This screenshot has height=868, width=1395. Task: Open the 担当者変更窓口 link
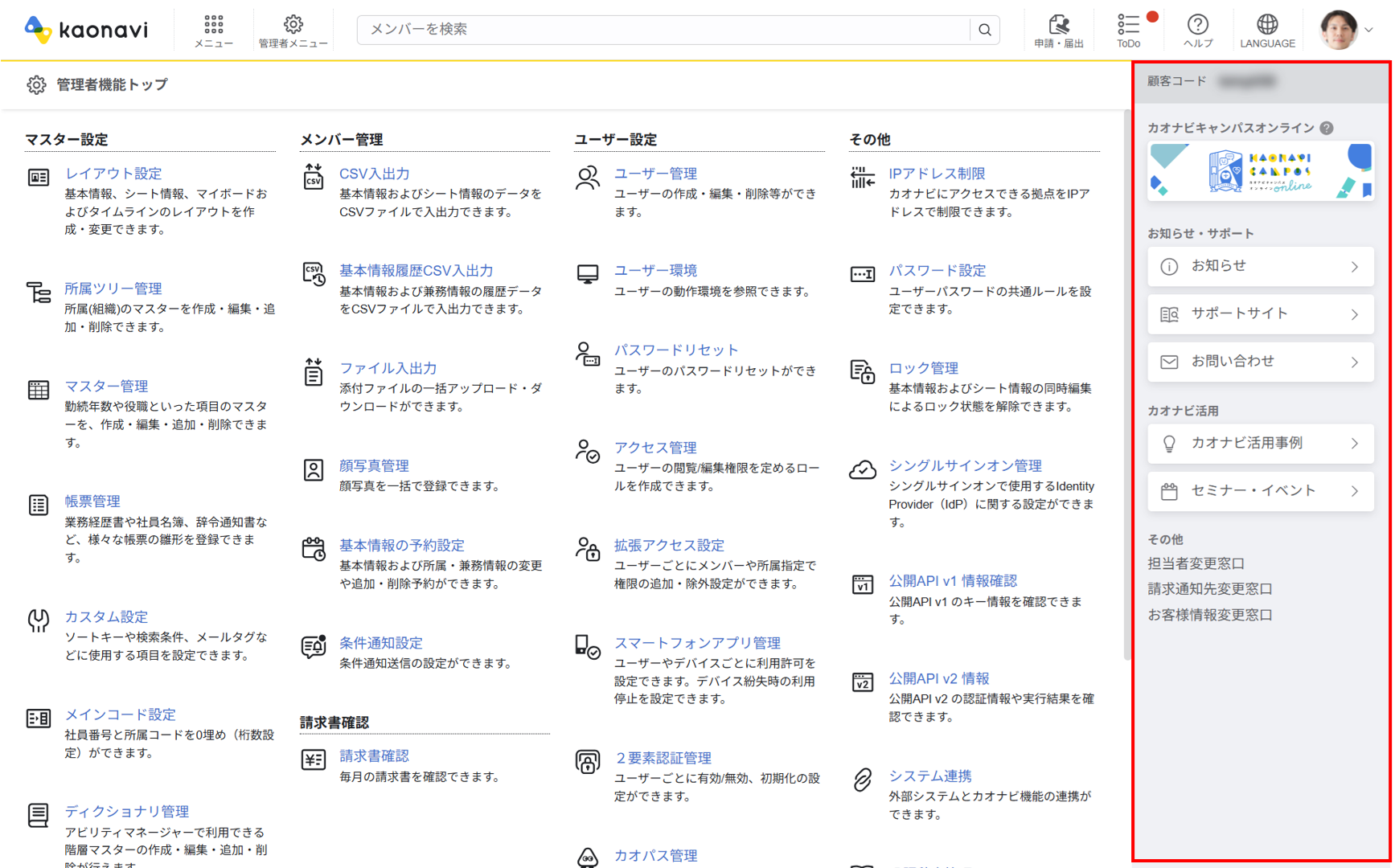point(1196,563)
